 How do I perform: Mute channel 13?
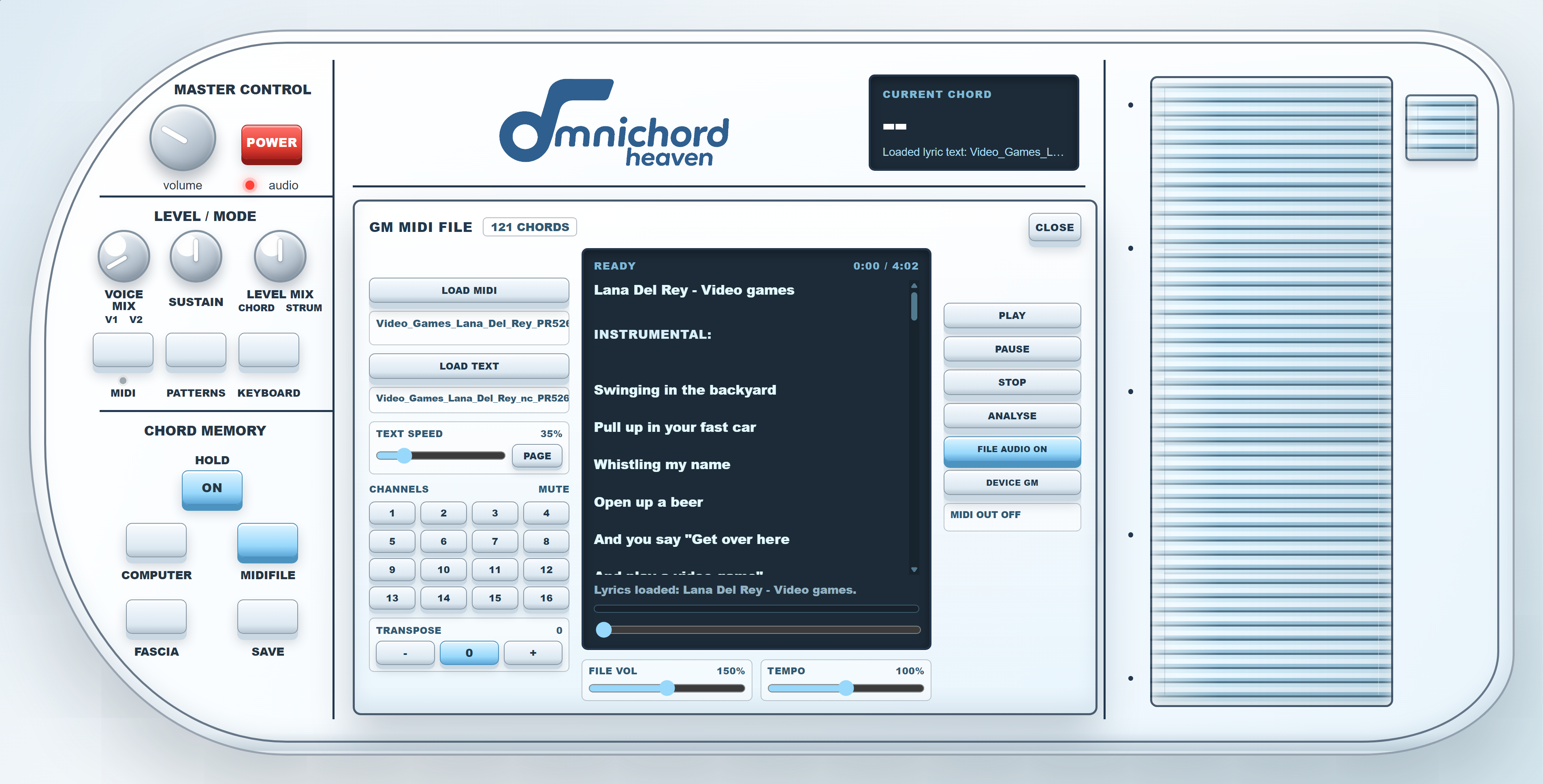point(392,598)
